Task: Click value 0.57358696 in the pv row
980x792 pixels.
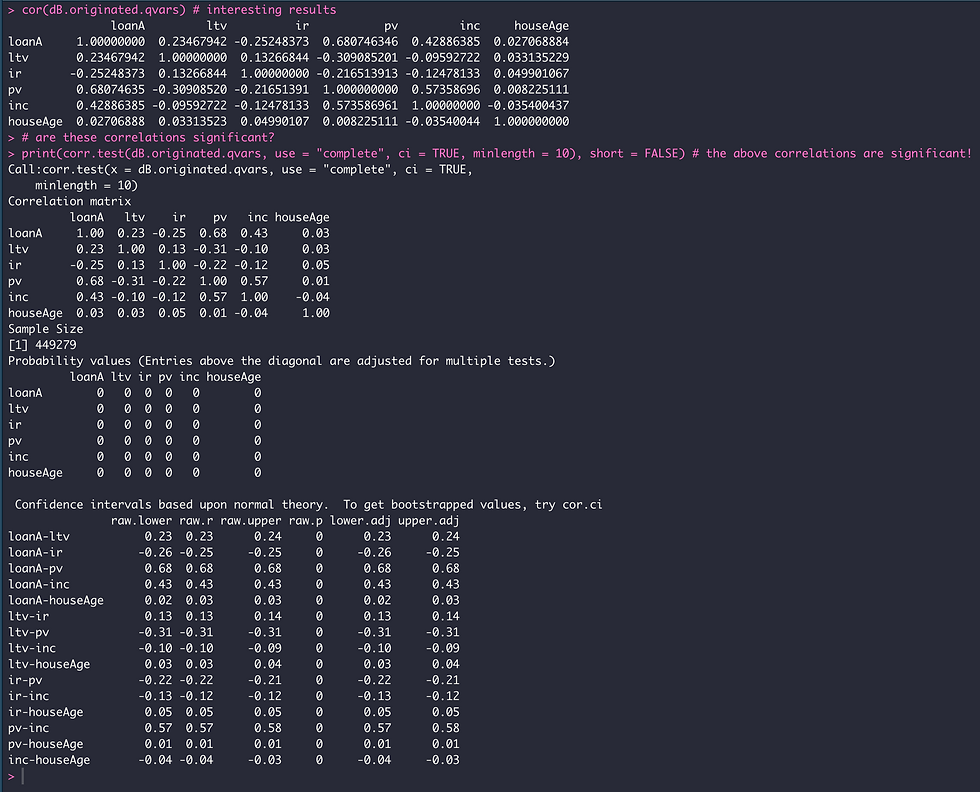Action: click(446, 89)
